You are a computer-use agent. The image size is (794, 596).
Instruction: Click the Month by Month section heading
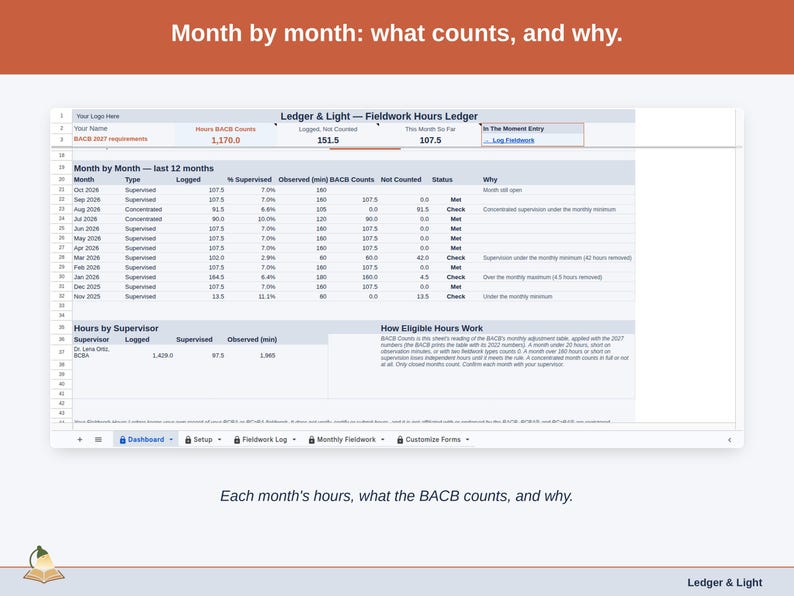pyautogui.click(x=144, y=168)
